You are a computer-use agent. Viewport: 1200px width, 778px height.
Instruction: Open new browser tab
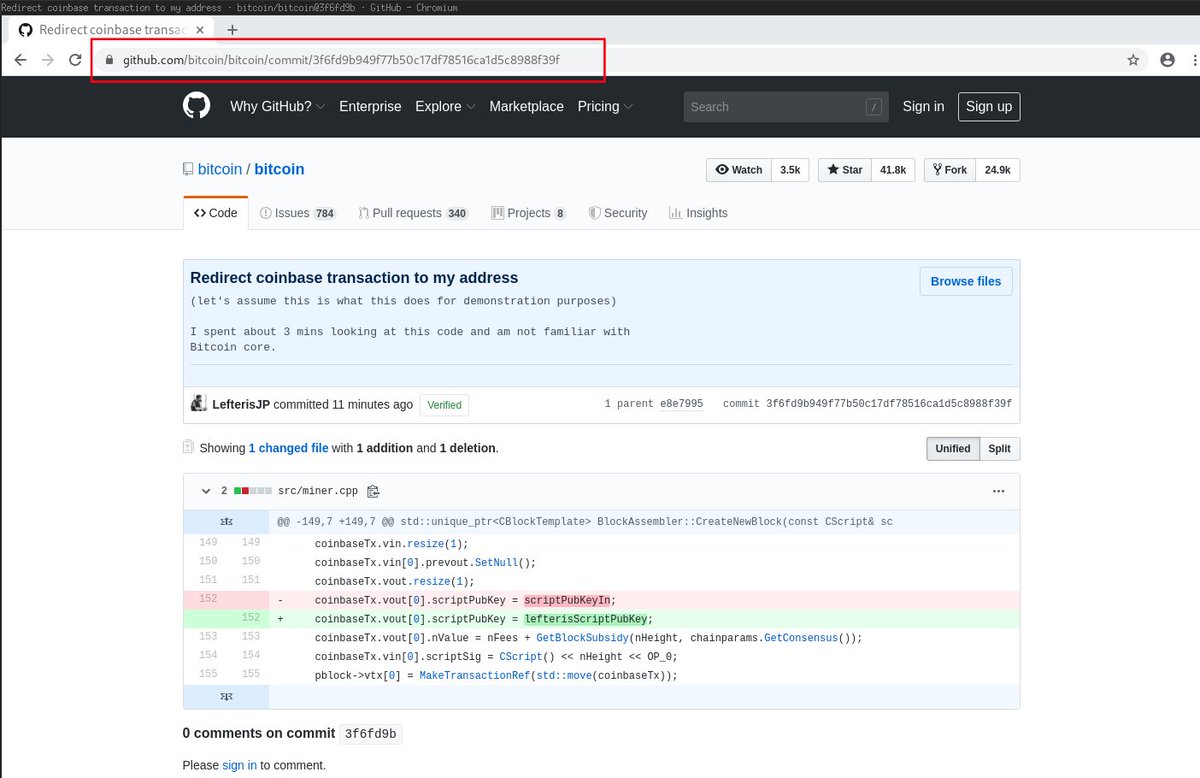pyautogui.click(x=233, y=30)
